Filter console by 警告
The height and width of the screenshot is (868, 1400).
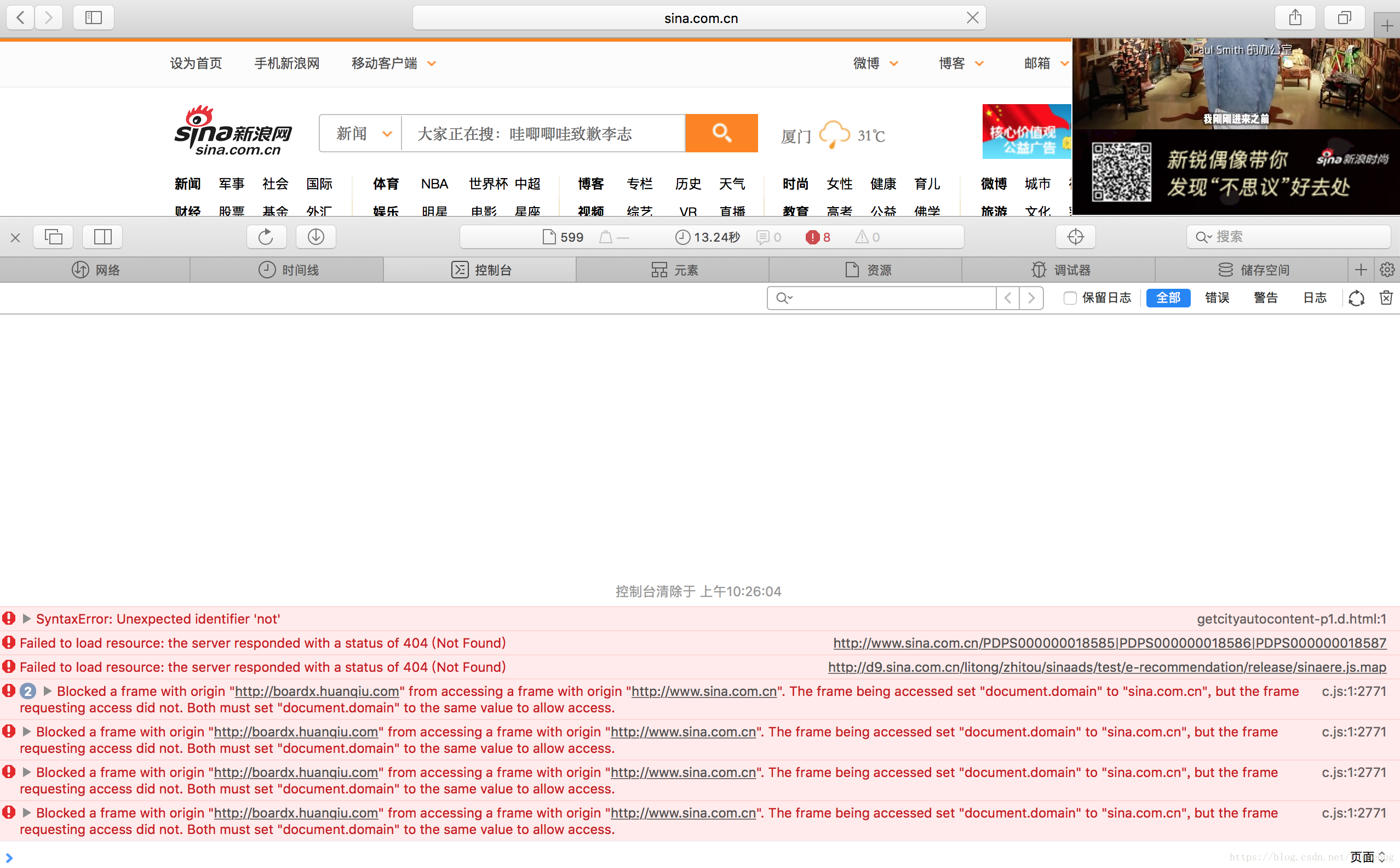pos(1265,298)
